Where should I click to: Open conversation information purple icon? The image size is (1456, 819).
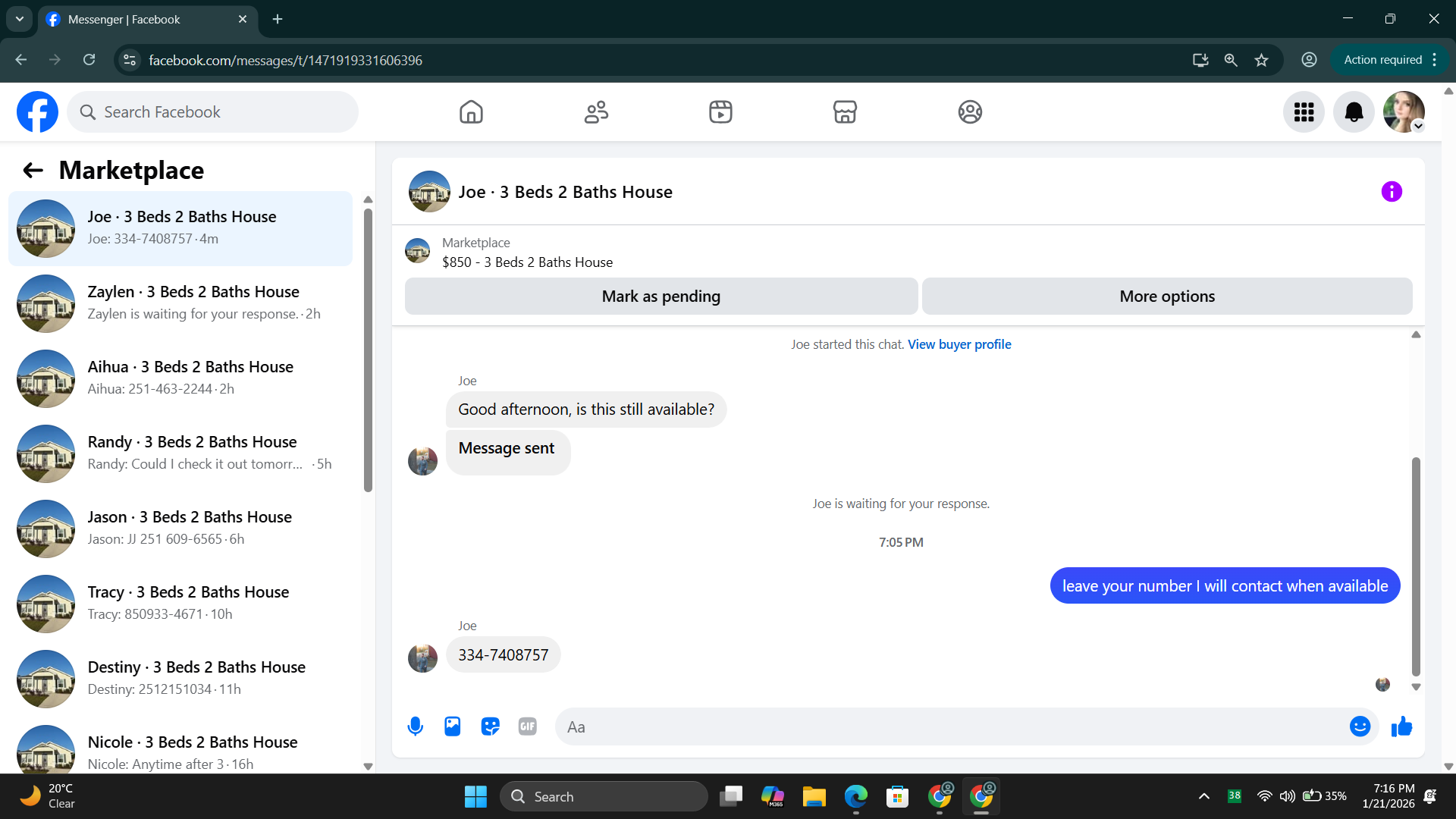pos(1391,192)
